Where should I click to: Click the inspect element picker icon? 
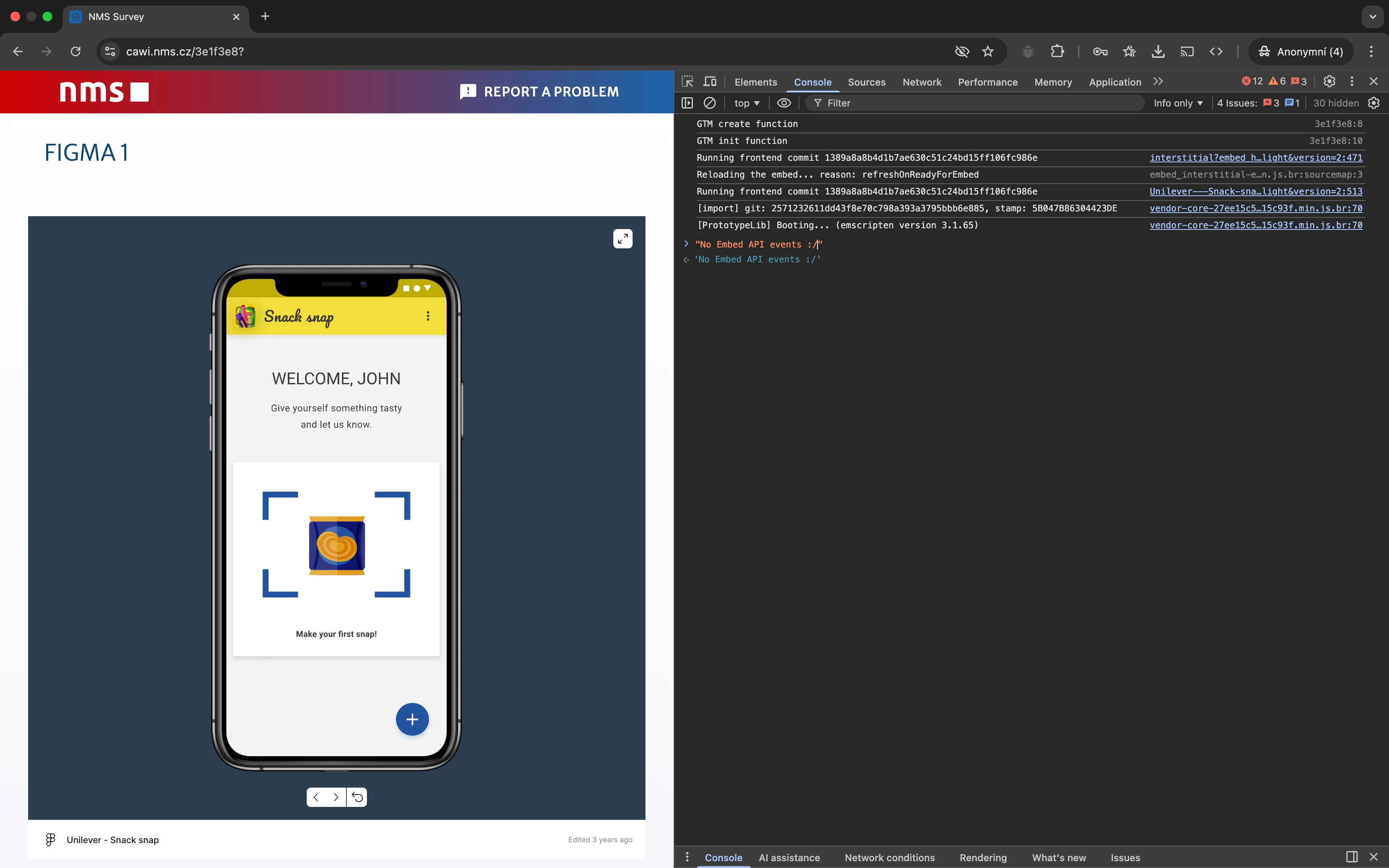(687, 82)
